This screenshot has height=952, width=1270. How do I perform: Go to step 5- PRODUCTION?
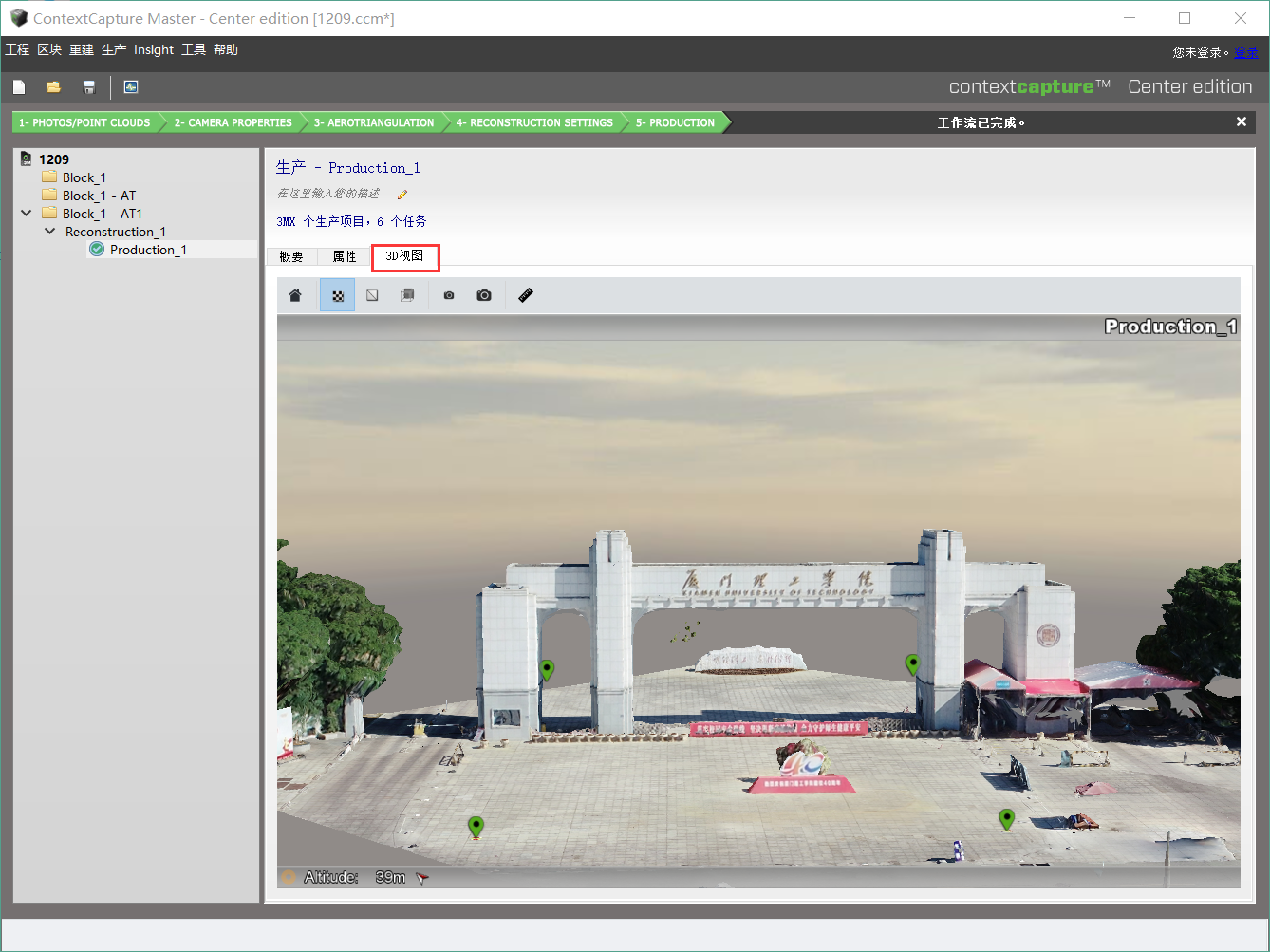click(675, 122)
